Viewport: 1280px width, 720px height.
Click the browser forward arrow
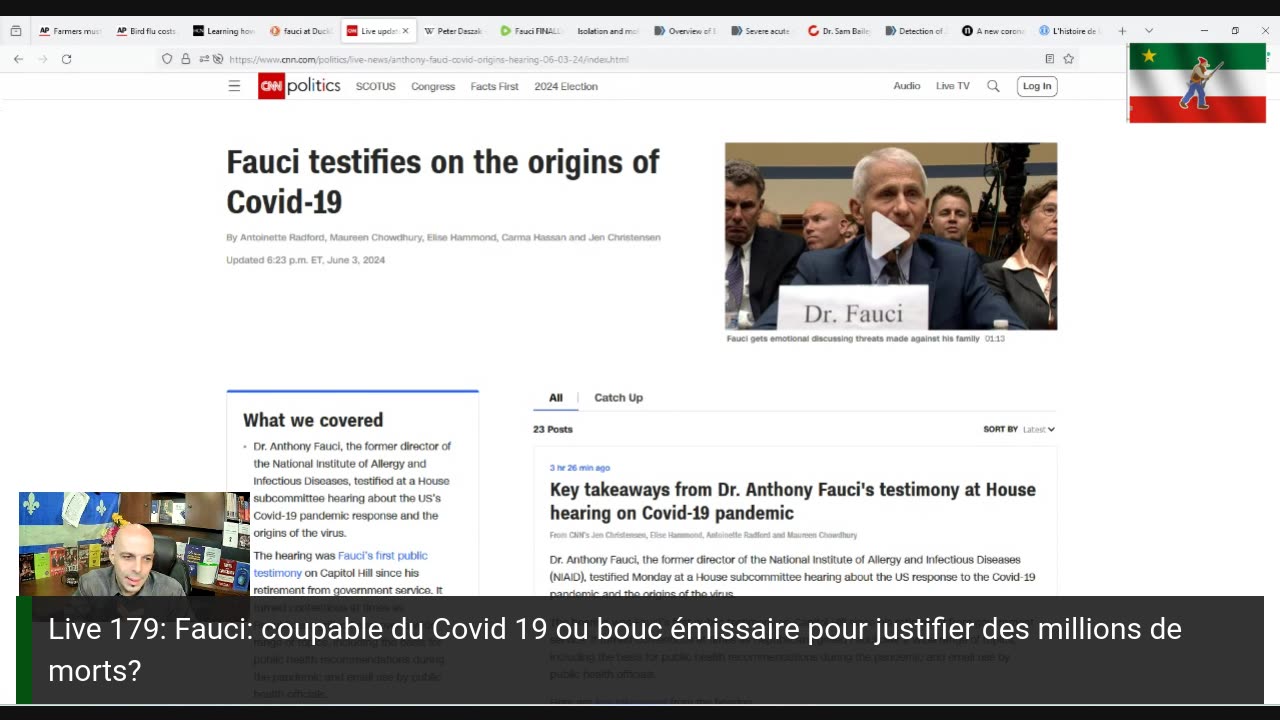(42, 59)
